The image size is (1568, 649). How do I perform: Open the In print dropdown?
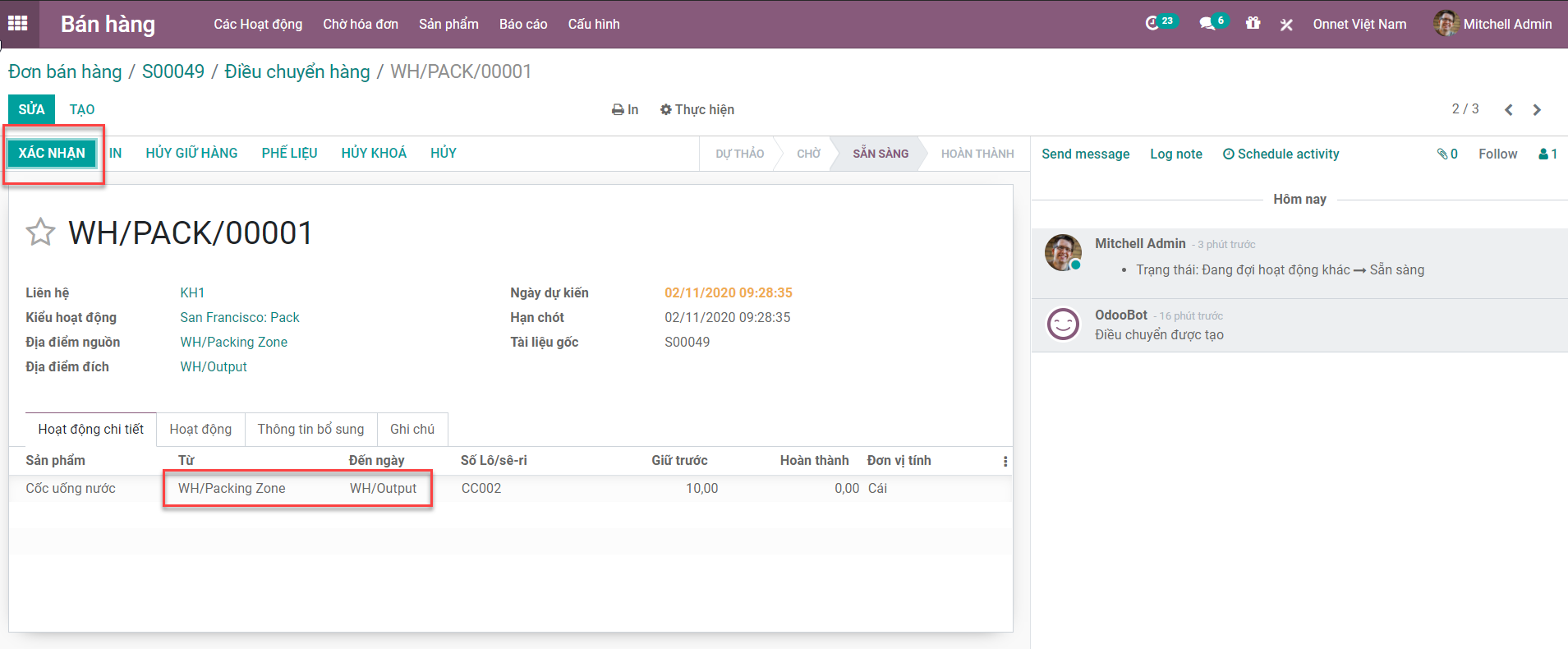[625, 109]
